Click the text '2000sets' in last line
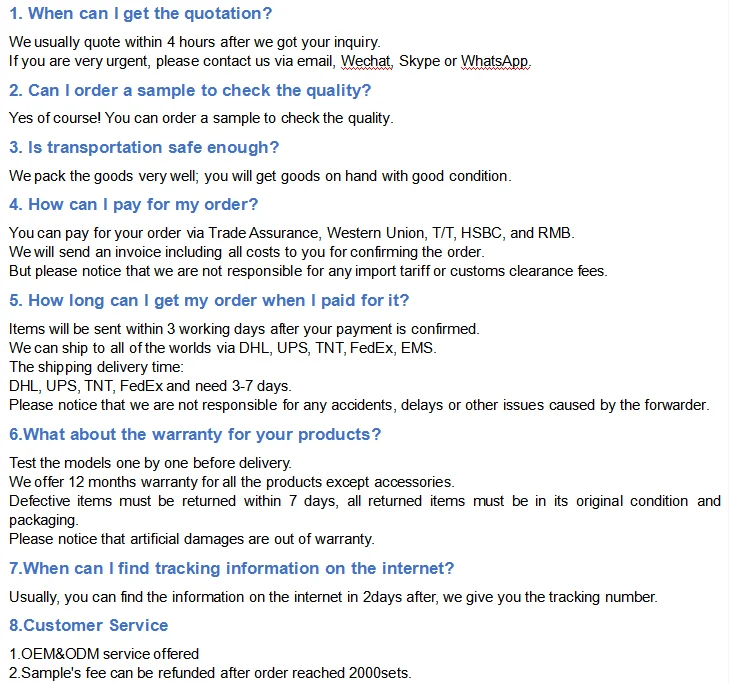The width and height of the screenshot is (729, 684). [379, 673]
